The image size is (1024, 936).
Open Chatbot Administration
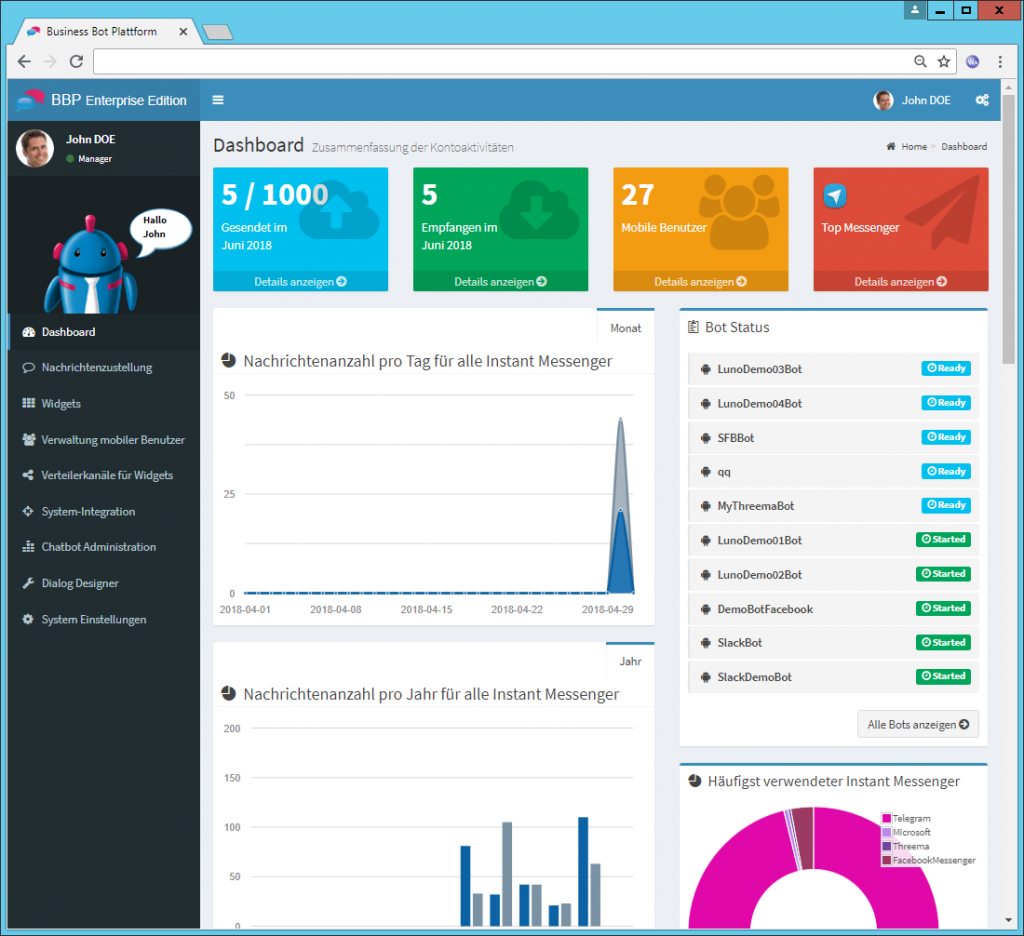(x=104, y=547)
